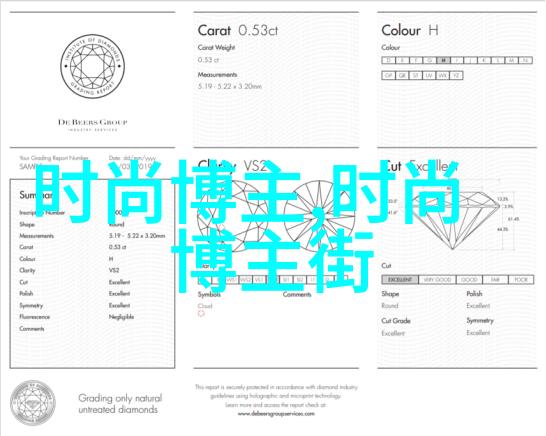
Task: Click the Colour H heading
Action: tap(410, 31)
